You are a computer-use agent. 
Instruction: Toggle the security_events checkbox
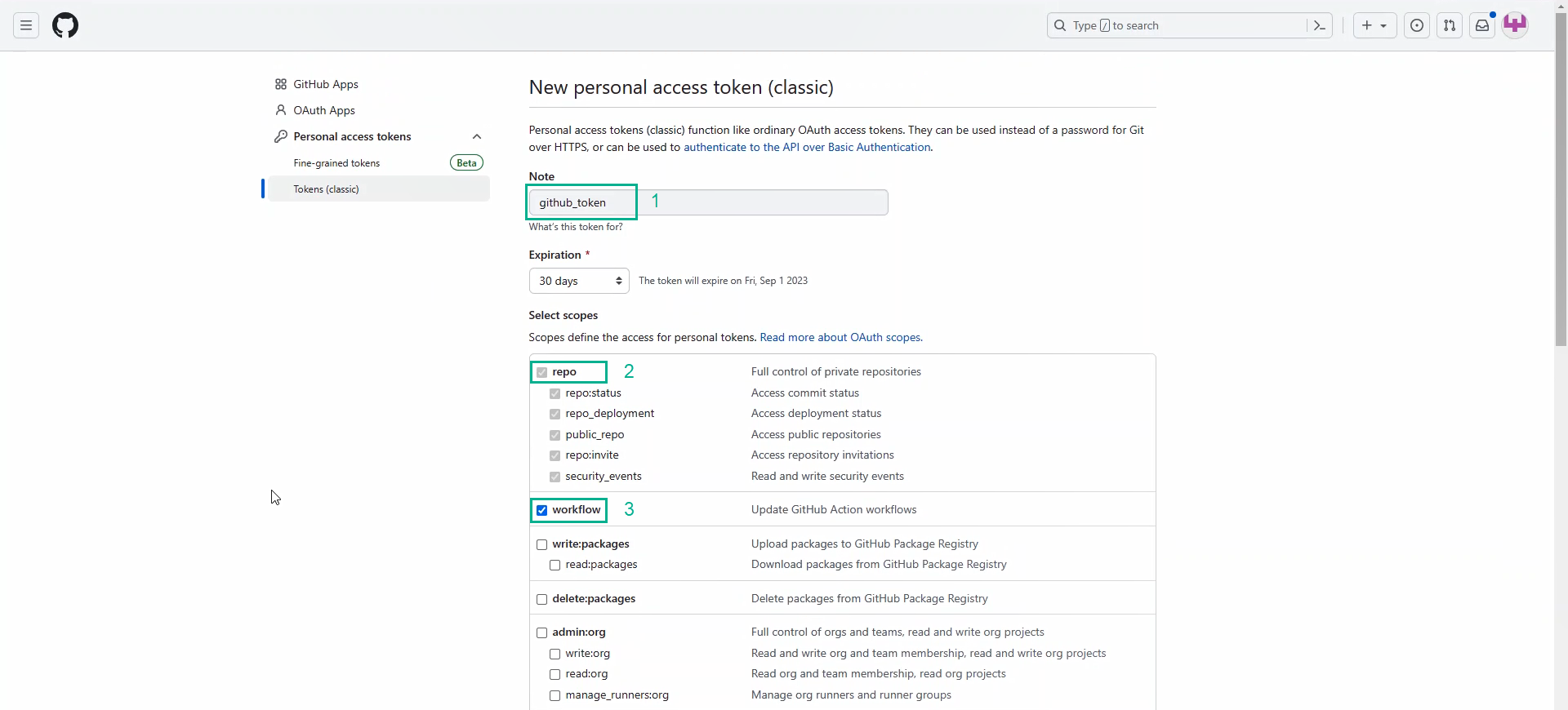[x=555, y=477]
